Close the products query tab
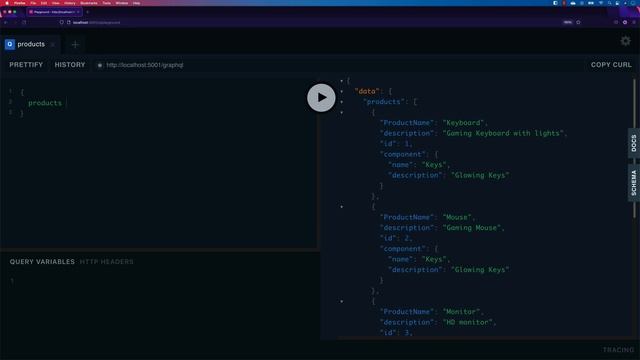 pos(53,44)
